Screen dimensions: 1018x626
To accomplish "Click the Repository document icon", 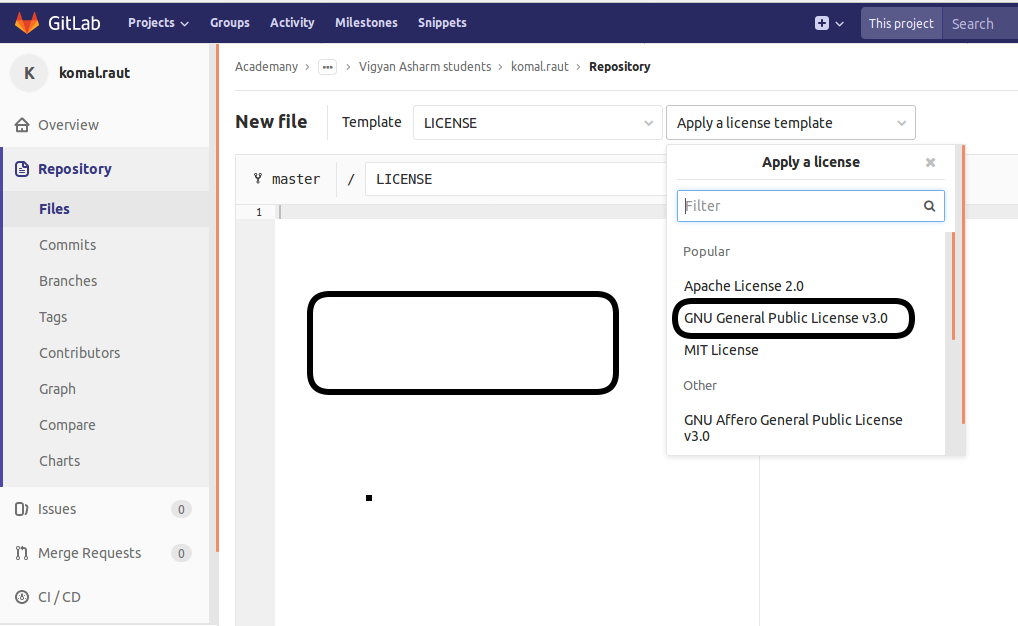I will 22,169.
